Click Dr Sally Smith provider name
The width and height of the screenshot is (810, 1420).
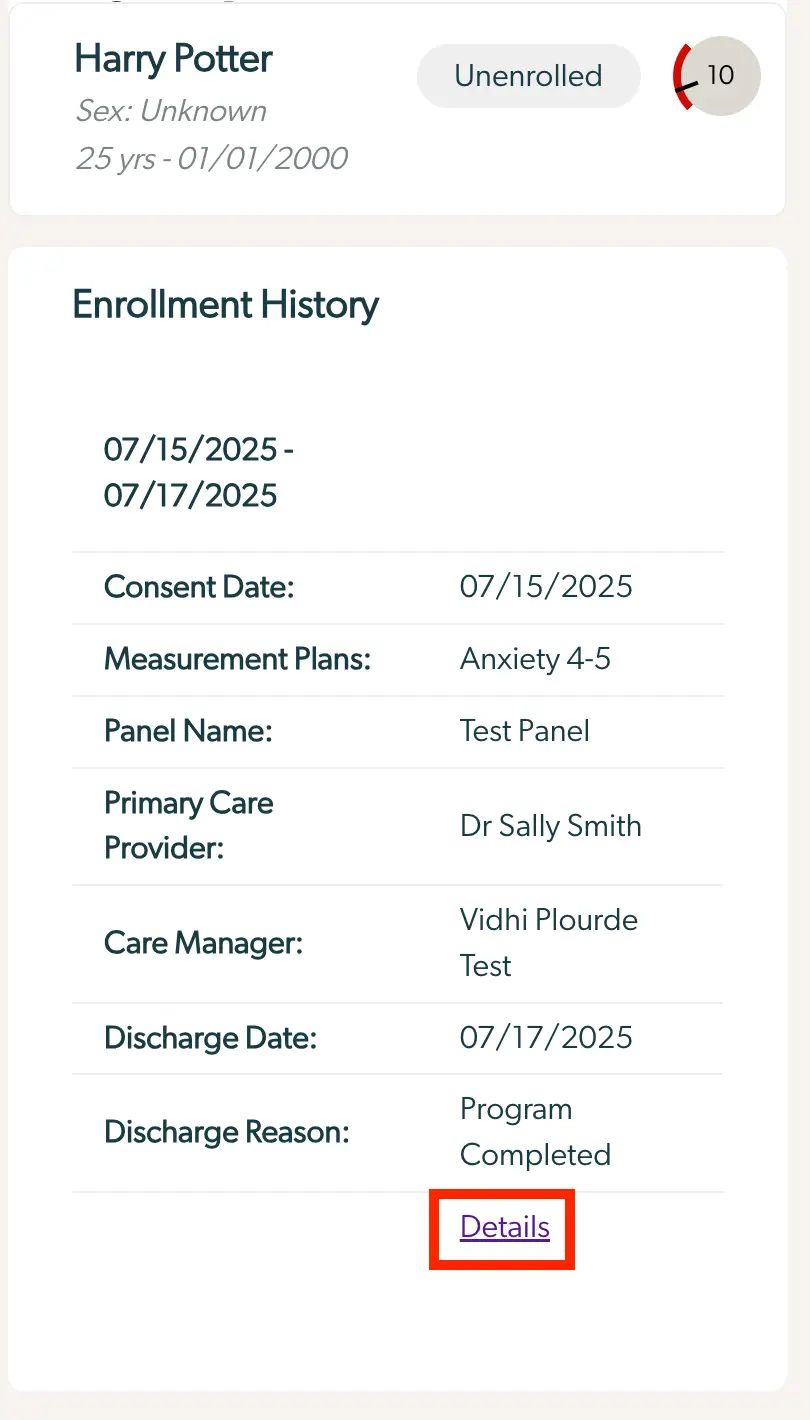coord(550,826)
